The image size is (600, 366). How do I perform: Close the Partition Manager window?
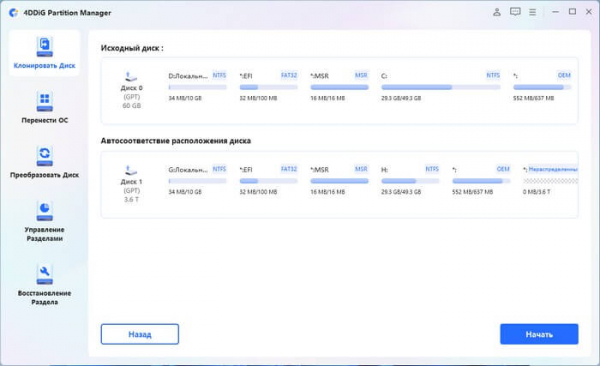click(x=589, y=12)
